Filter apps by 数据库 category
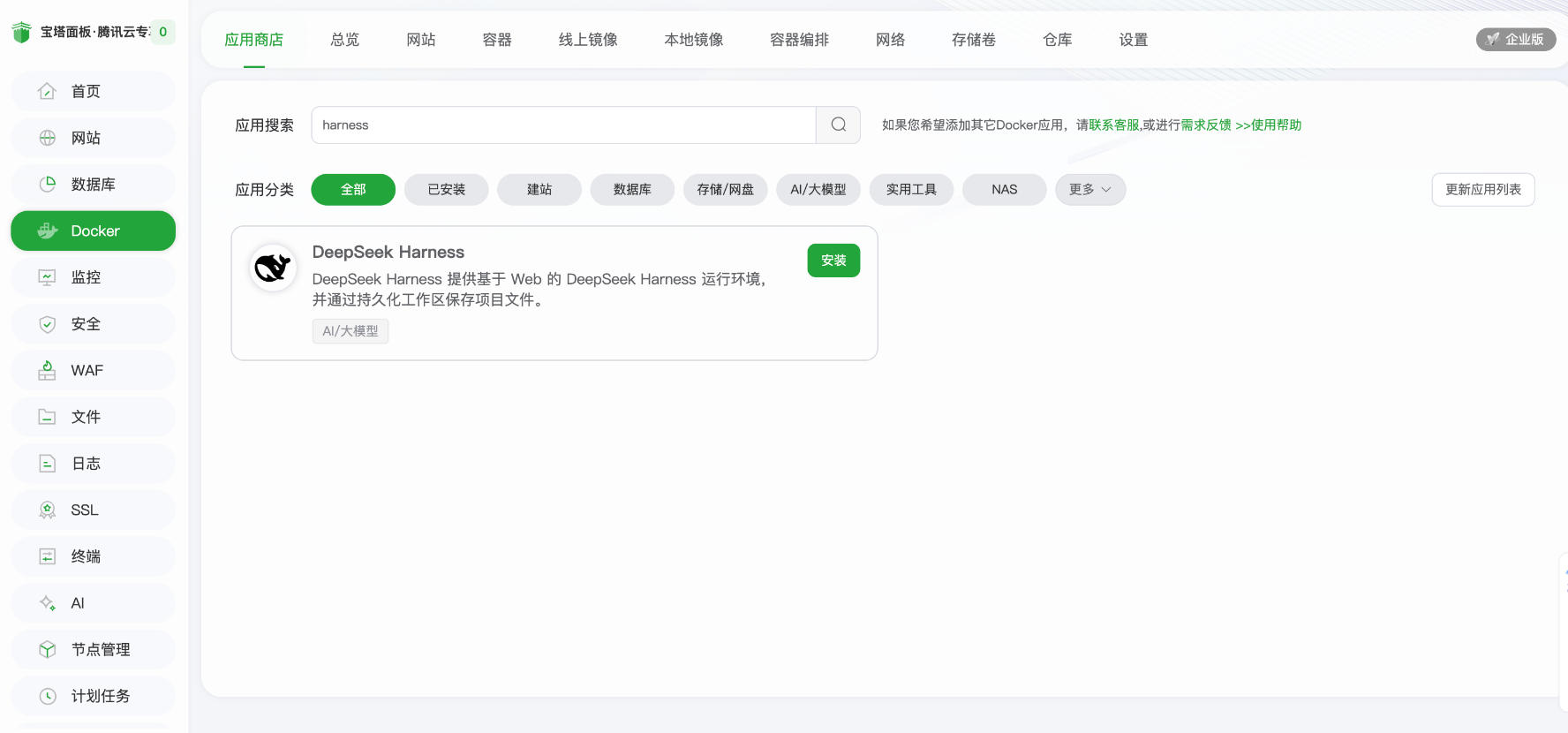 coord(632,189)
